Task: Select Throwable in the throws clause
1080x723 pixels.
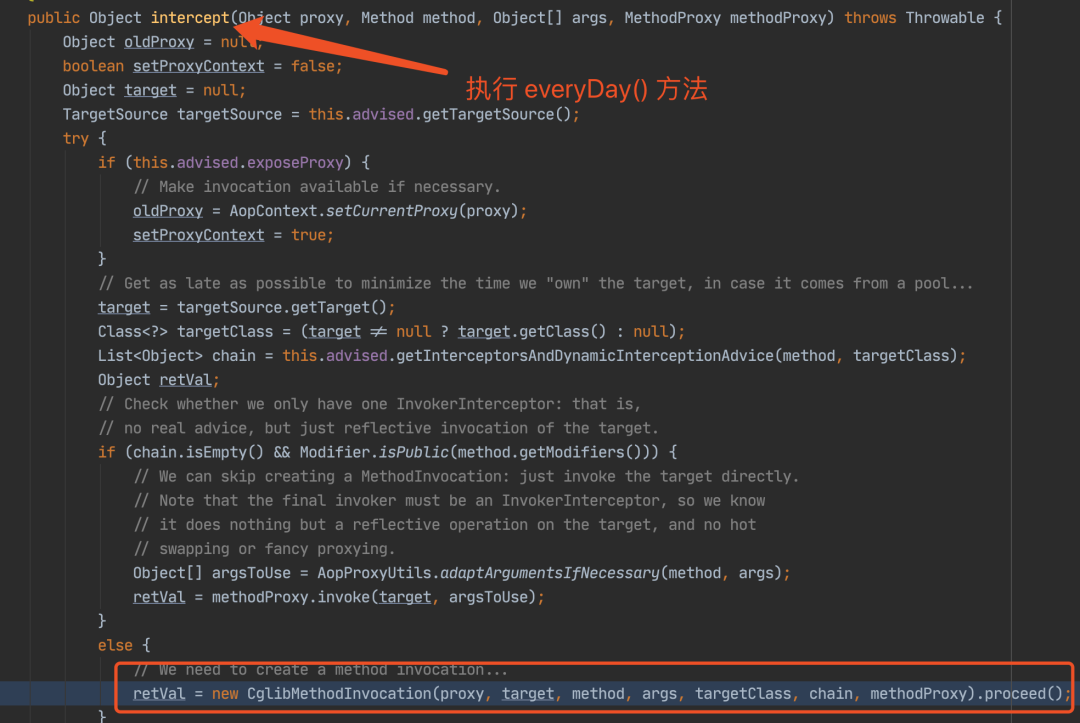Action: click(944, 18)
